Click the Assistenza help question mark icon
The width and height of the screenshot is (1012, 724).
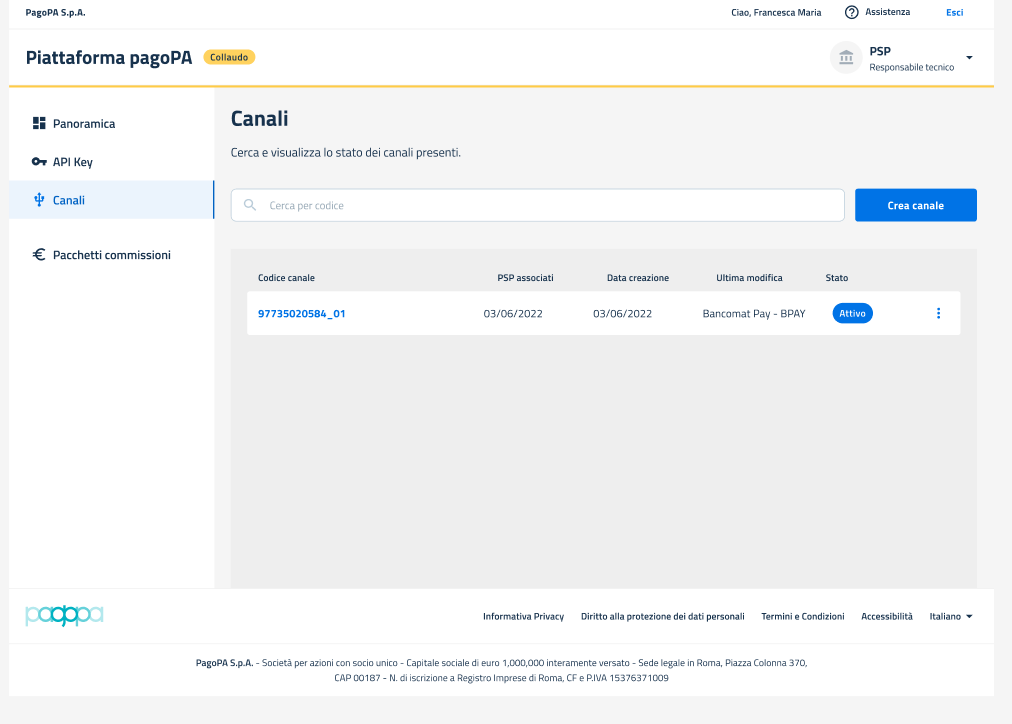pyautogui.click(x=852, y=12)
